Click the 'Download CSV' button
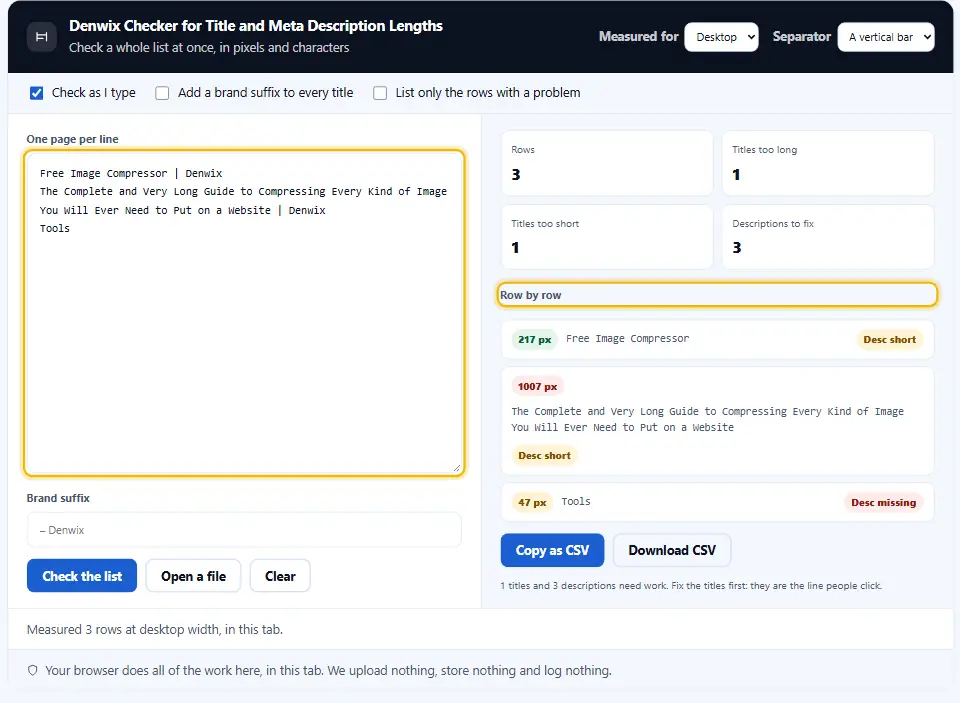 [x=672, y=550]
